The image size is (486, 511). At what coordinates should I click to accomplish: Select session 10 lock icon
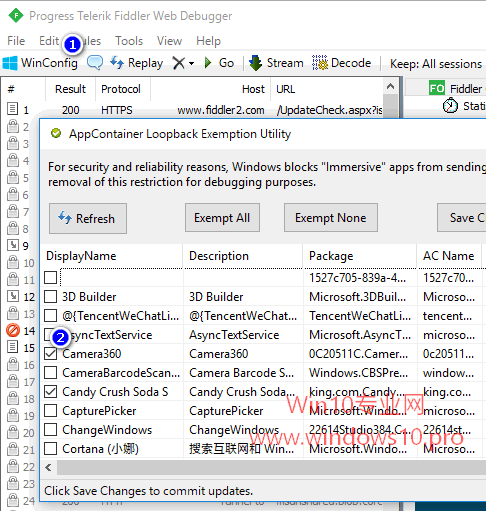13,262
